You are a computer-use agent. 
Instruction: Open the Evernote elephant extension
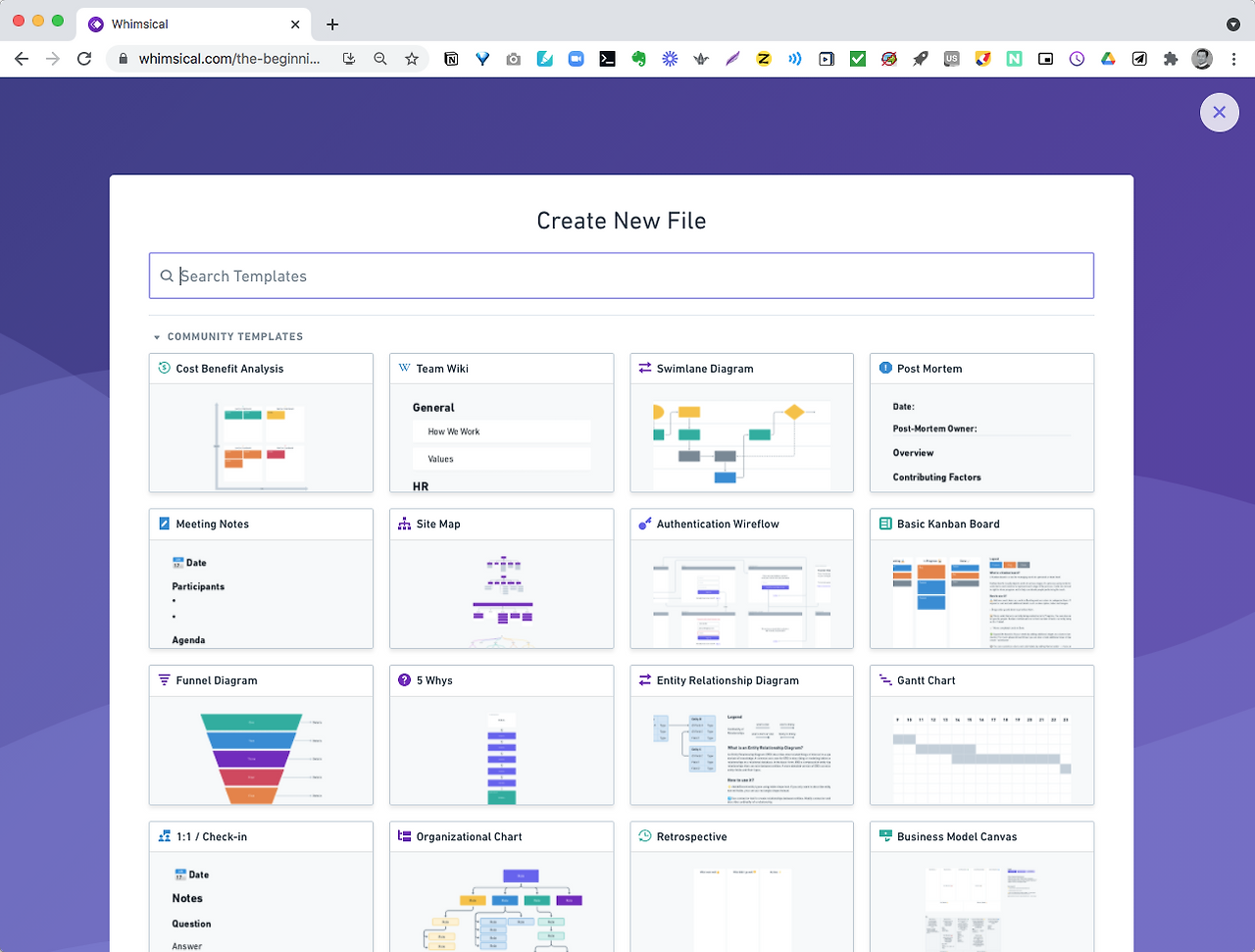tap(638, 59)
